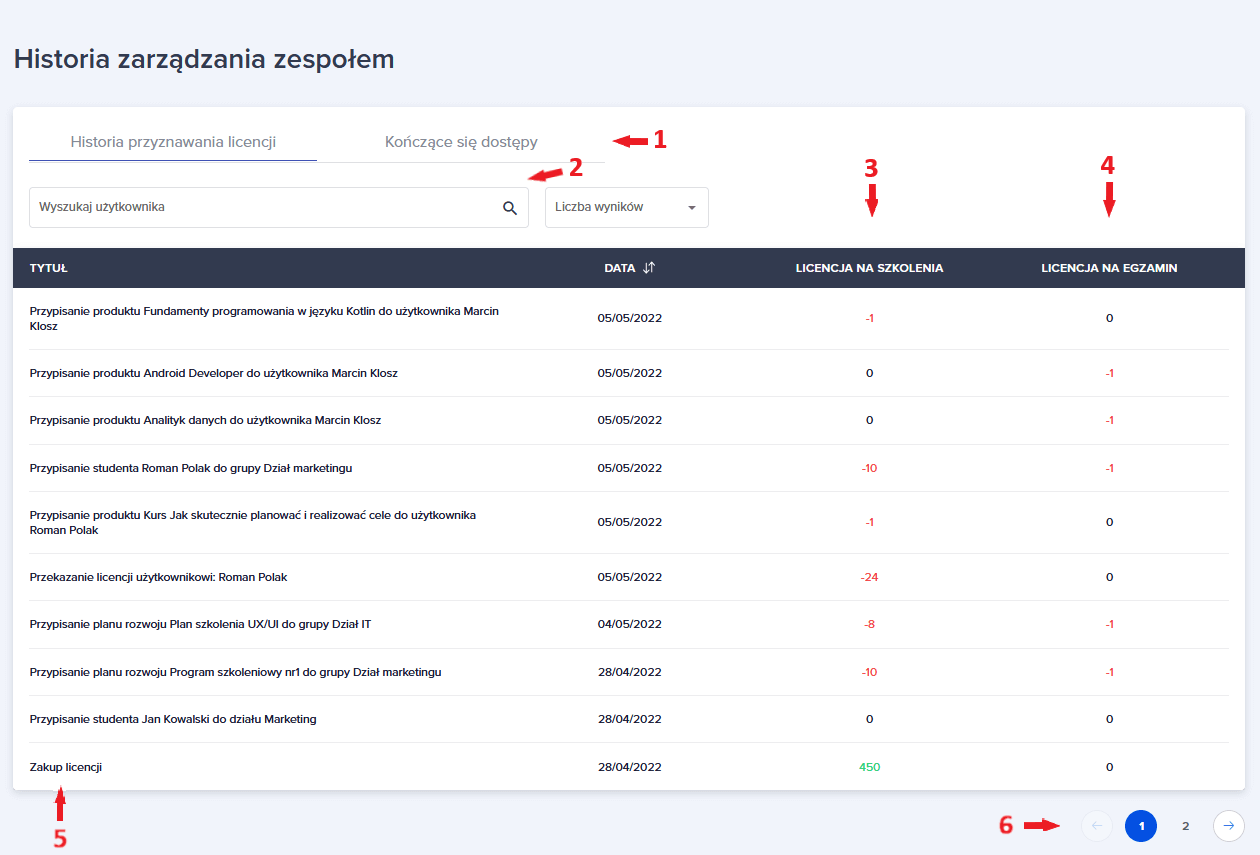Click the previous page arrow button
This screenshot has height=855, width=1260.
point(1096,826)
